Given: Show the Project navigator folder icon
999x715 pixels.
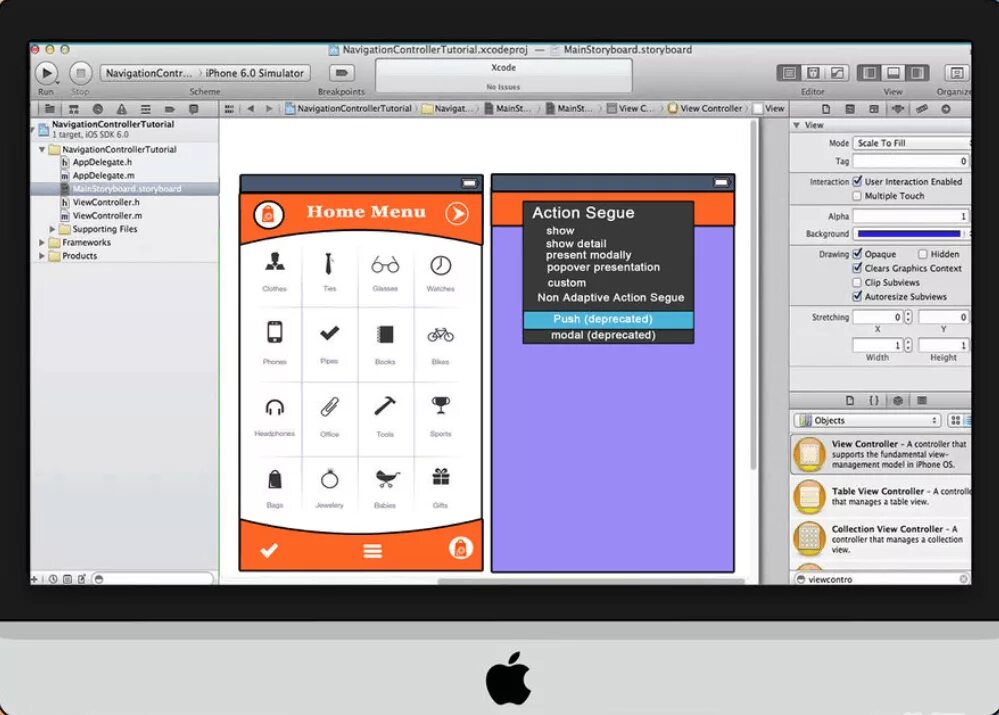Looking at the screenshot, I should pyautogui.click(x=50, y=109).
